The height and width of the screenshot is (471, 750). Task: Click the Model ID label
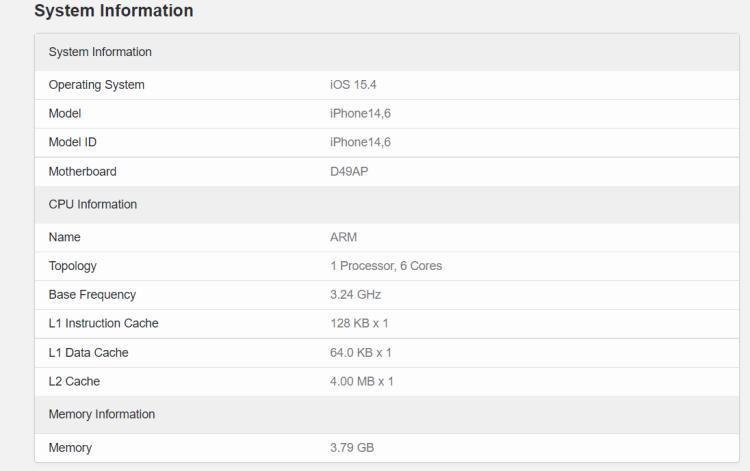coord(72,142)
